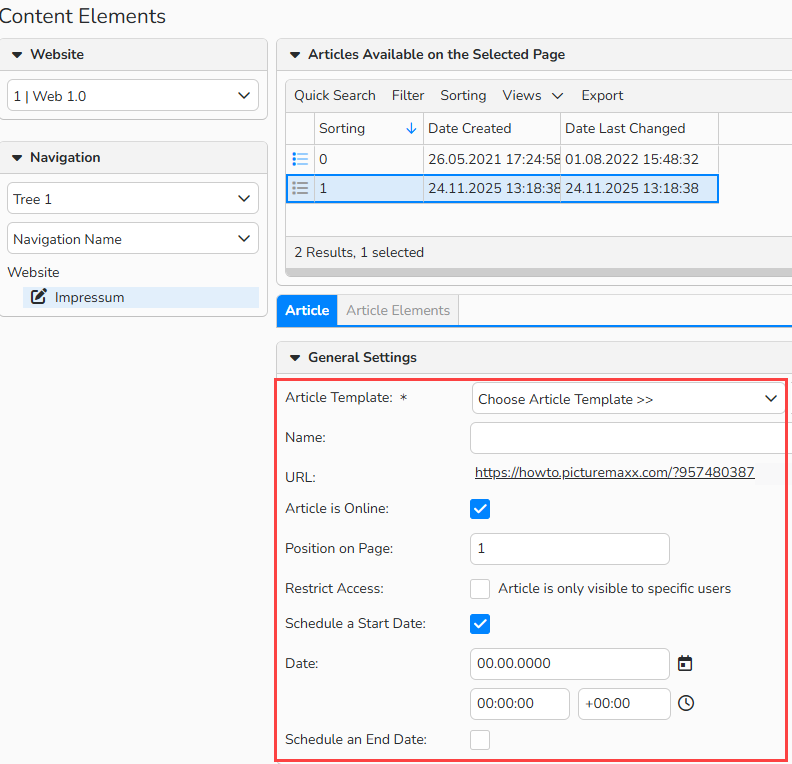Select the cell 01.08.2022 15:48:32
The width and height of the screenshot is (792, 764).
click(x=639, y=159)
